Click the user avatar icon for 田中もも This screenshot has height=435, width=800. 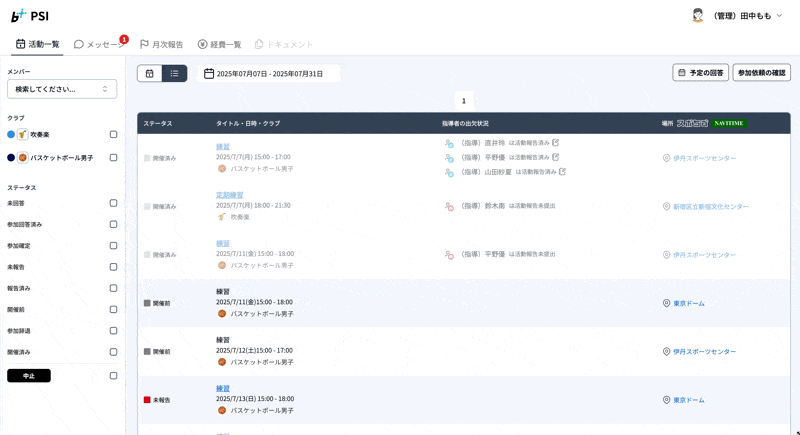pos(698,16)
